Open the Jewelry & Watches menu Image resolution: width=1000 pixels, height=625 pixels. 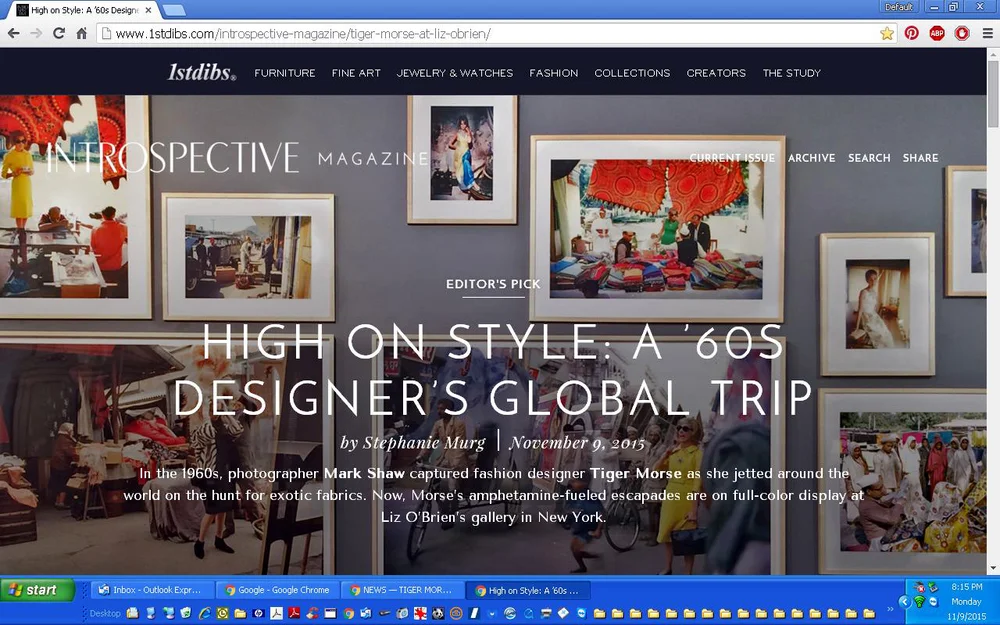455,73
